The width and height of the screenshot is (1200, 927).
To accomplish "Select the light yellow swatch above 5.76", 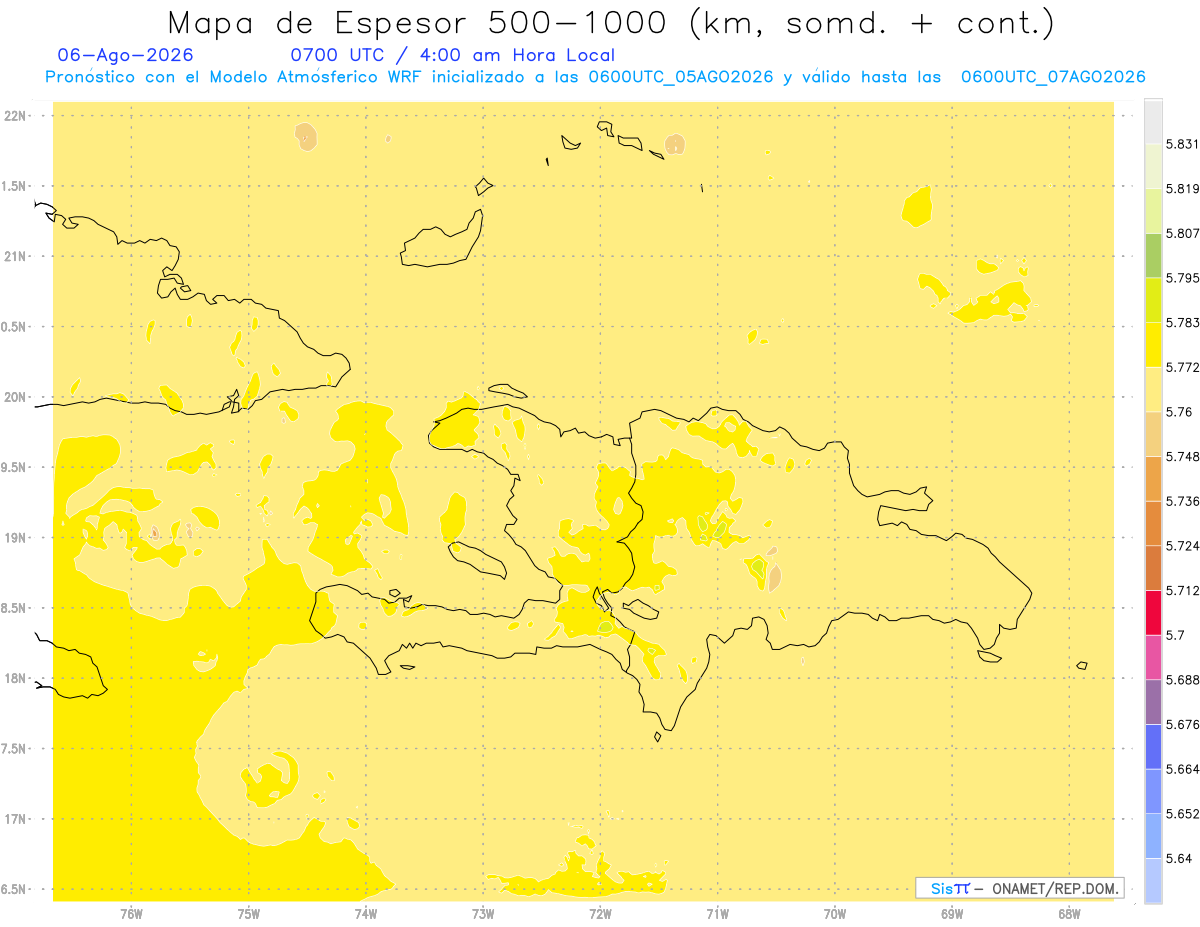I will tap(1154, 389).
